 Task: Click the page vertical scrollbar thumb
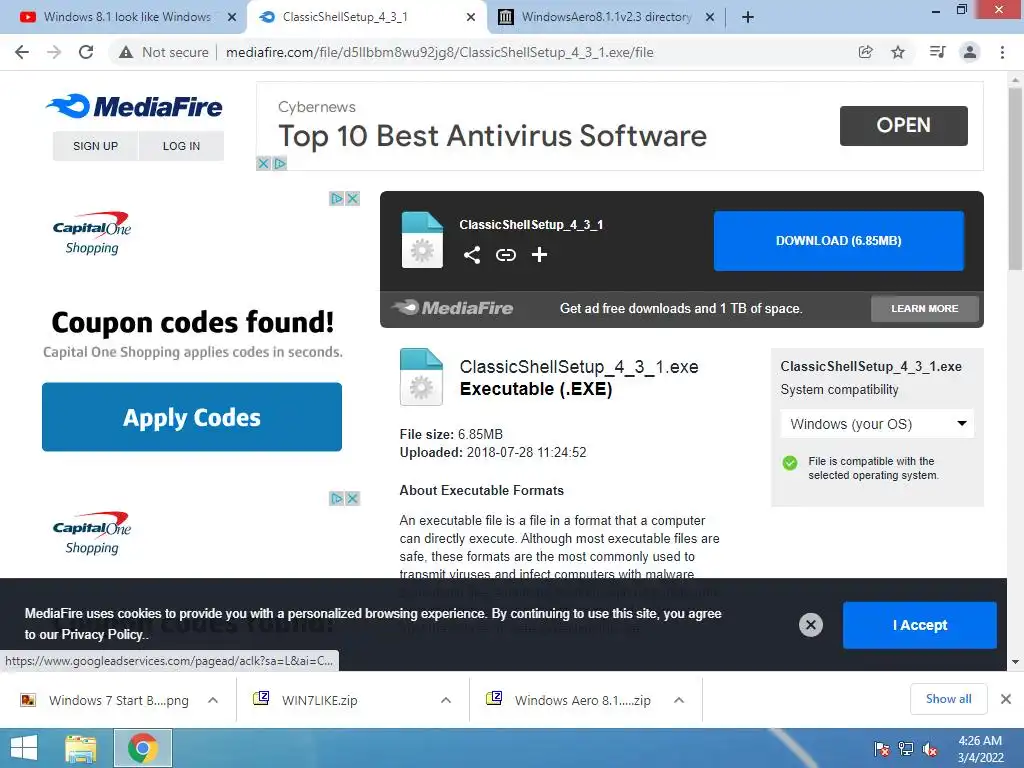1015,178
